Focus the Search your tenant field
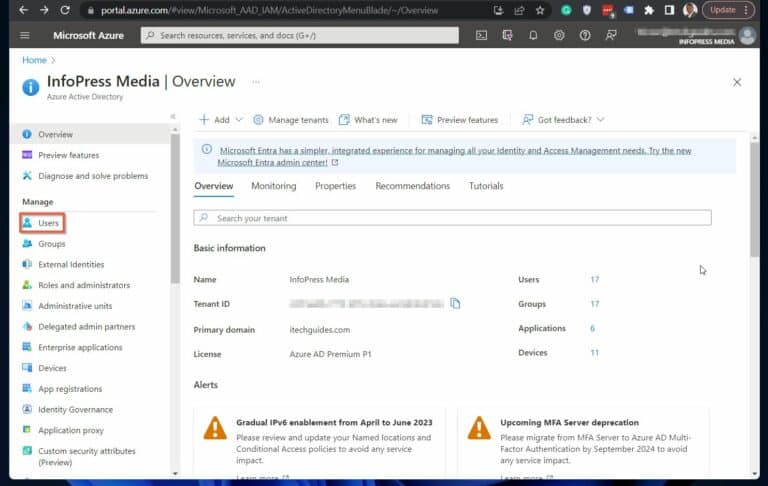Image resolution: width=768 pixels, height=486 pixels. [453, 218]
